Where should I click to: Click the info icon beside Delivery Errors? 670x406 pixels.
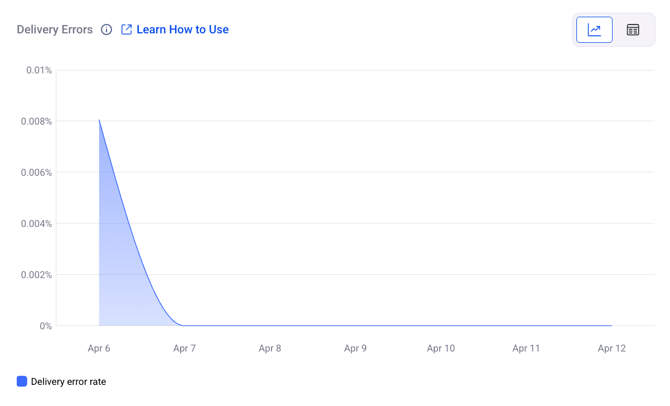click(x=106, y=30)
